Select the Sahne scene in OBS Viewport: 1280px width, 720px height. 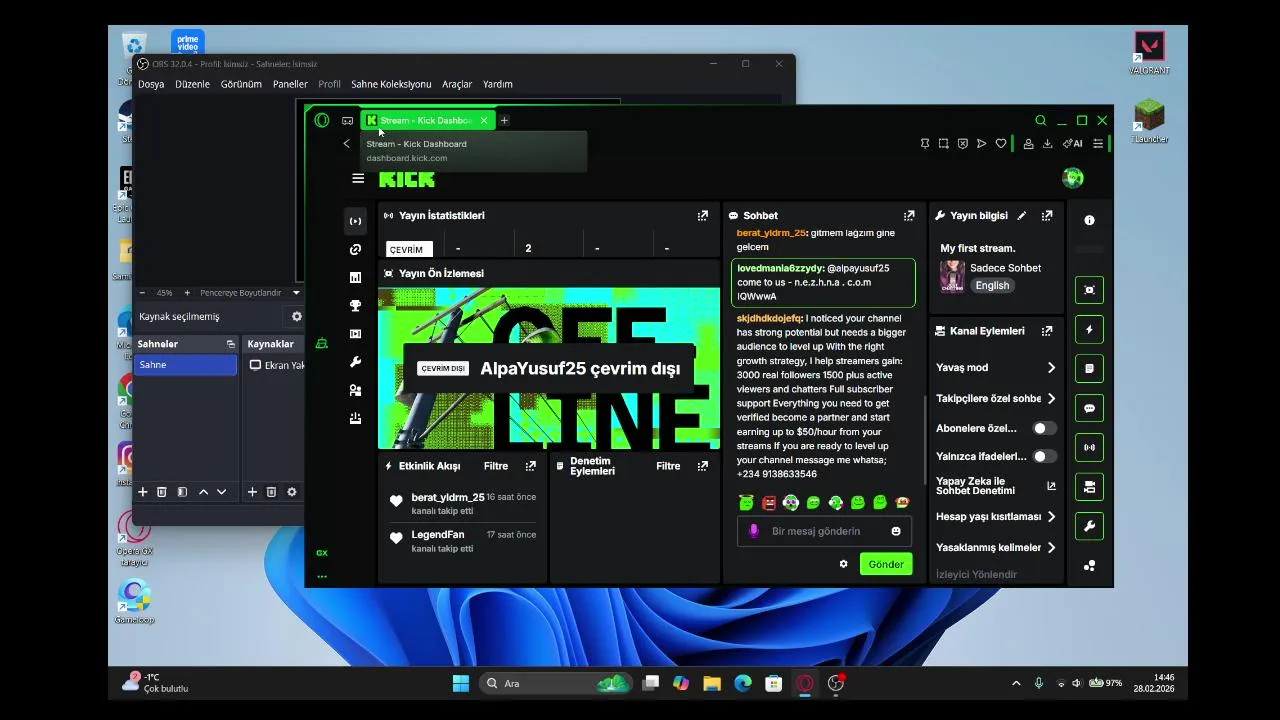click(x=186, y=365)
